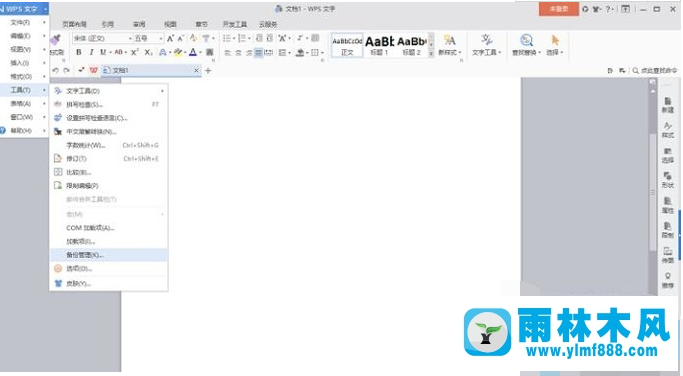Click the center alignment icon
This screenshot has height=376, width=683.
tap(238, 53)
